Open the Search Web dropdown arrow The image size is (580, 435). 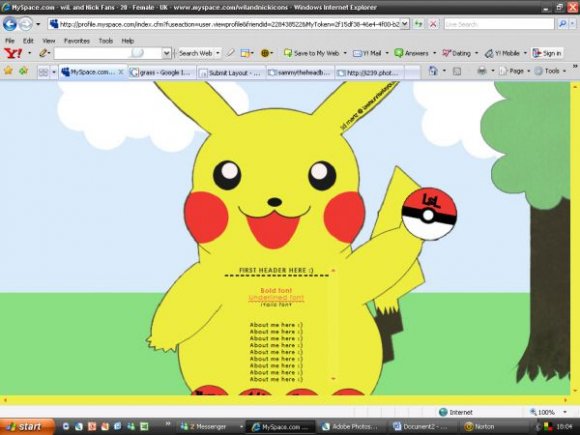[x=218, y=53]
